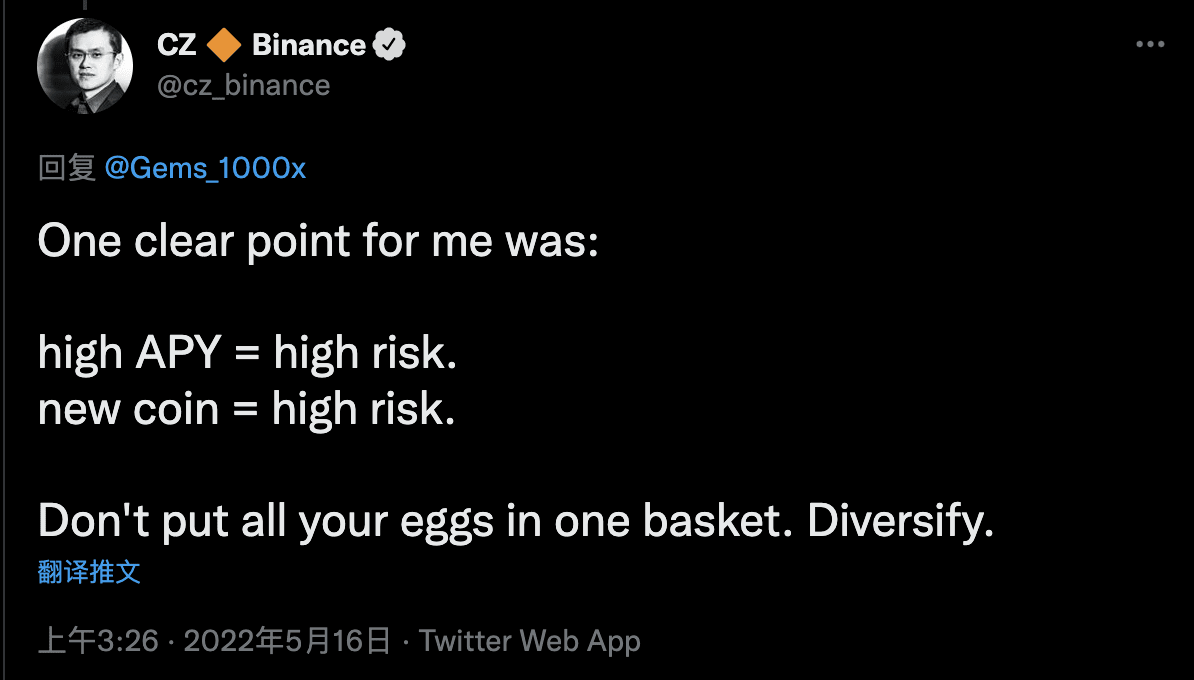Click the word 'Diversify.' in tweet
This screenshot has height=680, width=1194.
(901, 522)
